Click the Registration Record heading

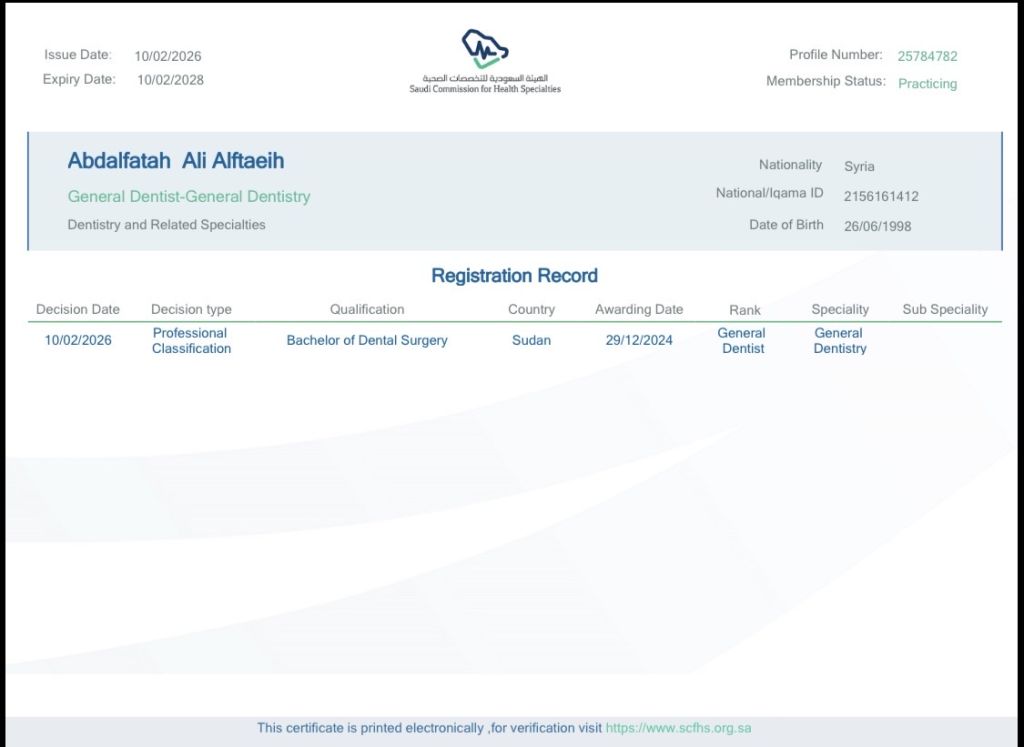pyautogui.click(x=514, y=276)
